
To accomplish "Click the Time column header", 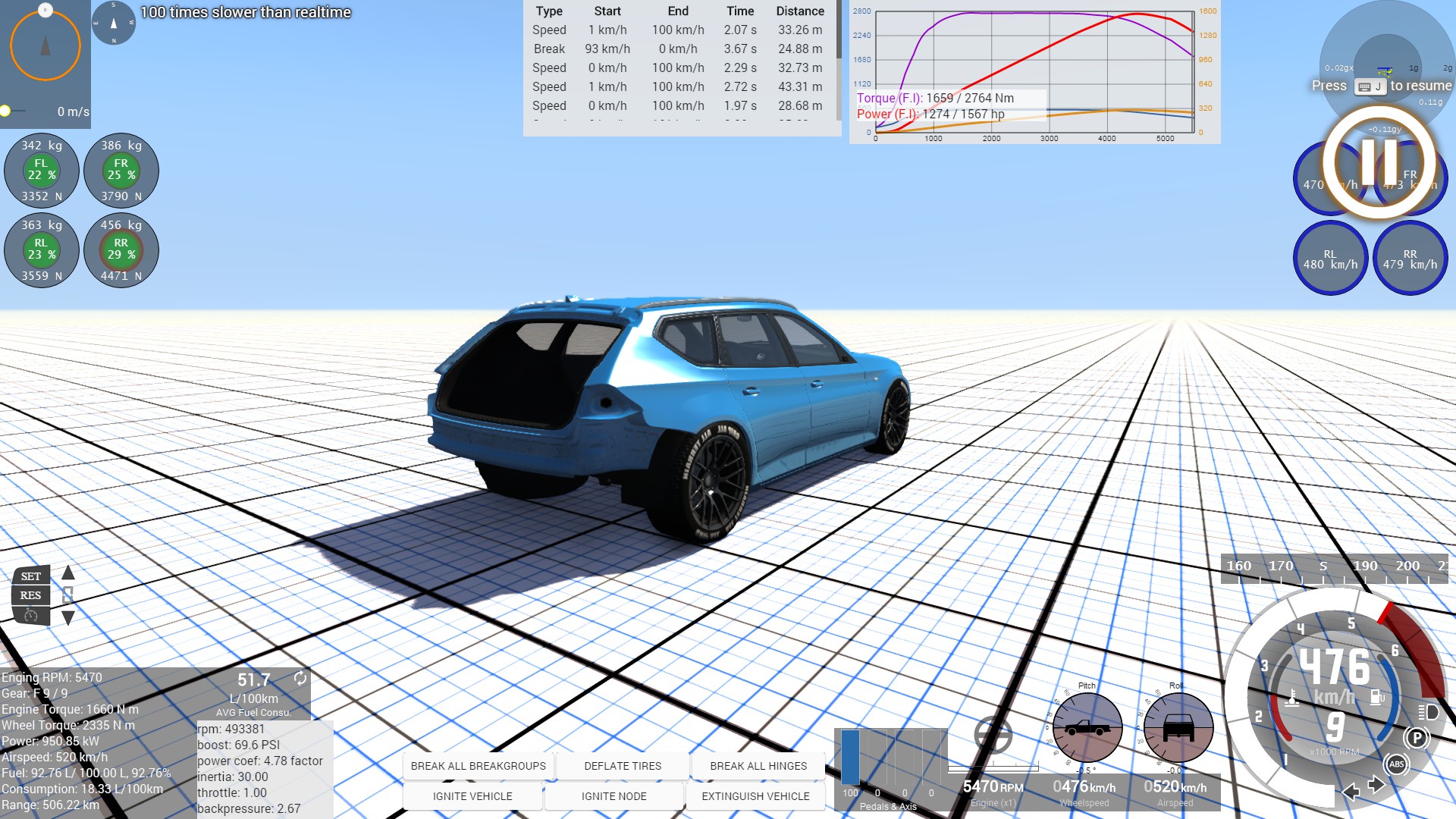I will click(x=740, y=11).
